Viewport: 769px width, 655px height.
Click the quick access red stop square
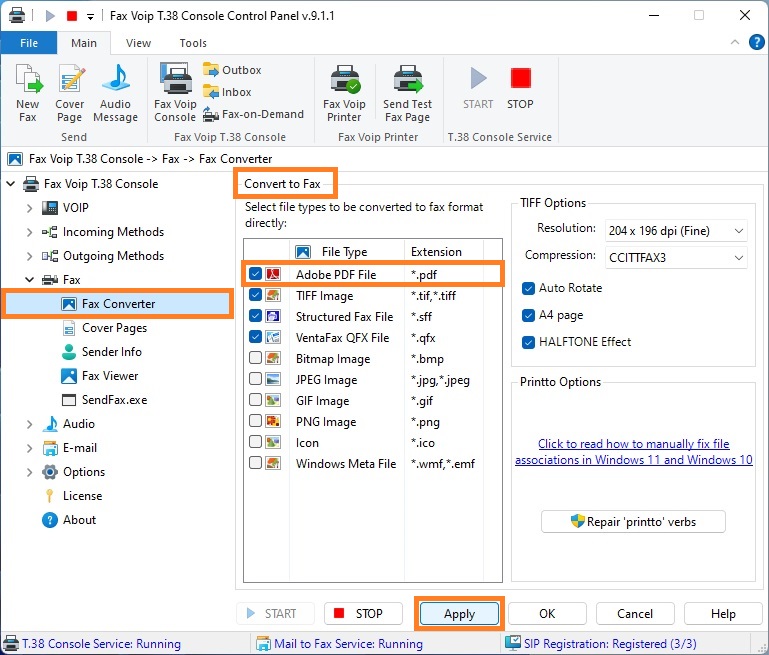coord(72,16)
